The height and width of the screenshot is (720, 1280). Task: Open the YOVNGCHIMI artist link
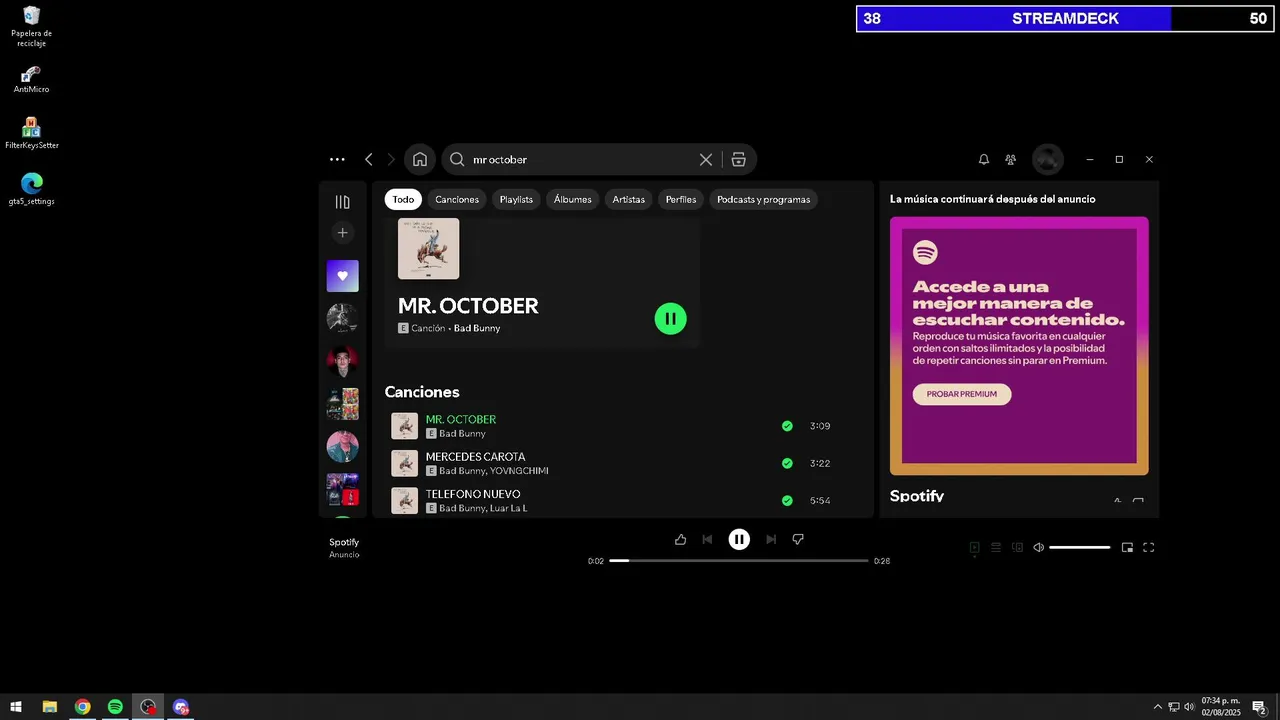(x=519, y=471)
